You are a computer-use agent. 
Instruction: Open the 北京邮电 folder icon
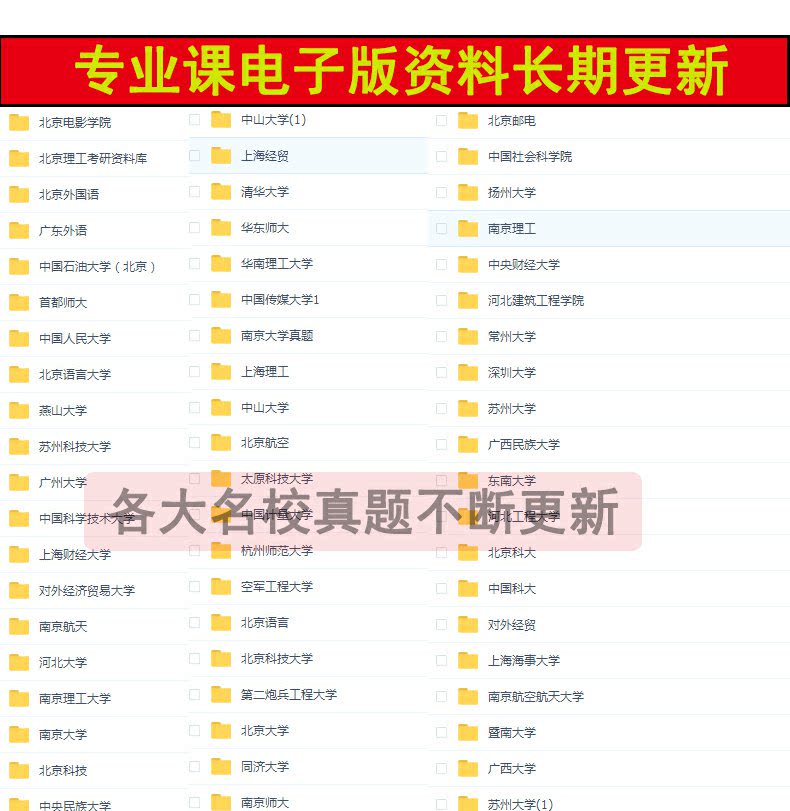468,121
